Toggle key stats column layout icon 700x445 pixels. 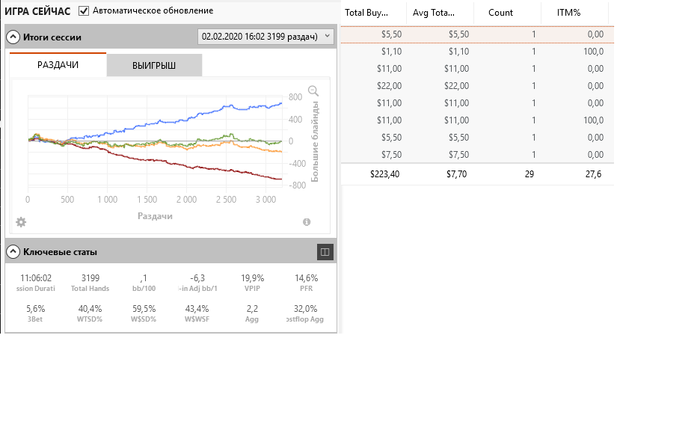[325, 252]
